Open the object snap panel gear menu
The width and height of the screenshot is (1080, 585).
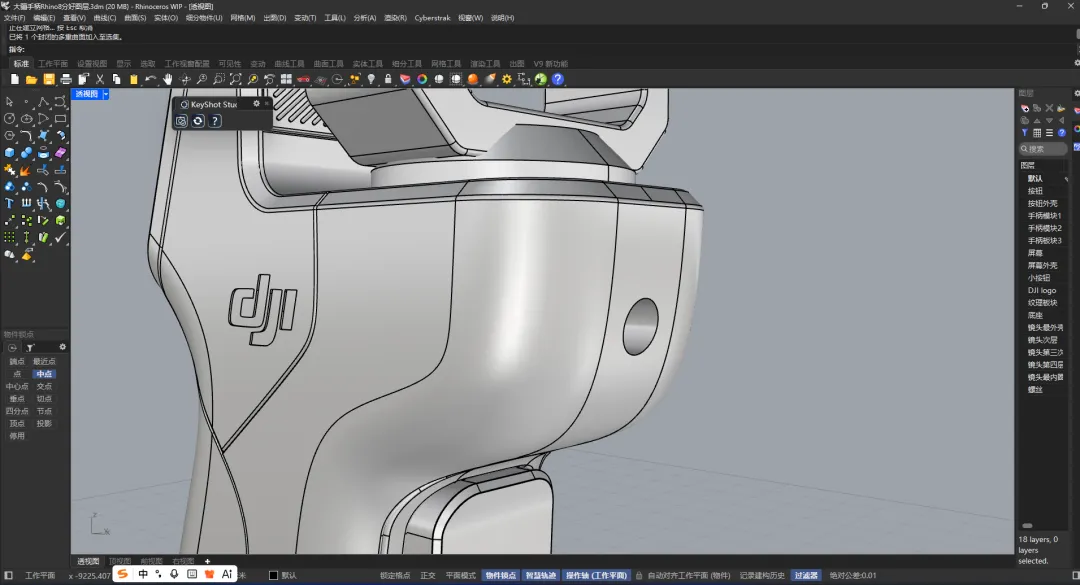tap(62, 347)
